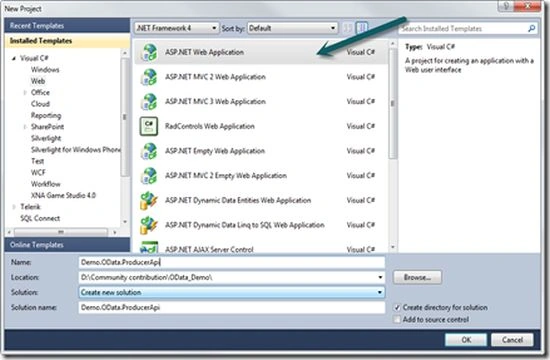Select Test template category

[x=37, y=161]
